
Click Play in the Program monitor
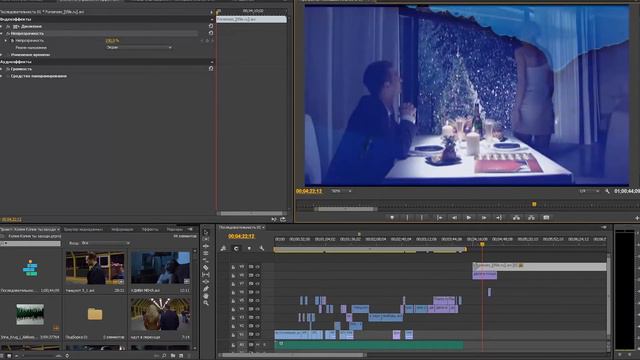tap(469, 218)
